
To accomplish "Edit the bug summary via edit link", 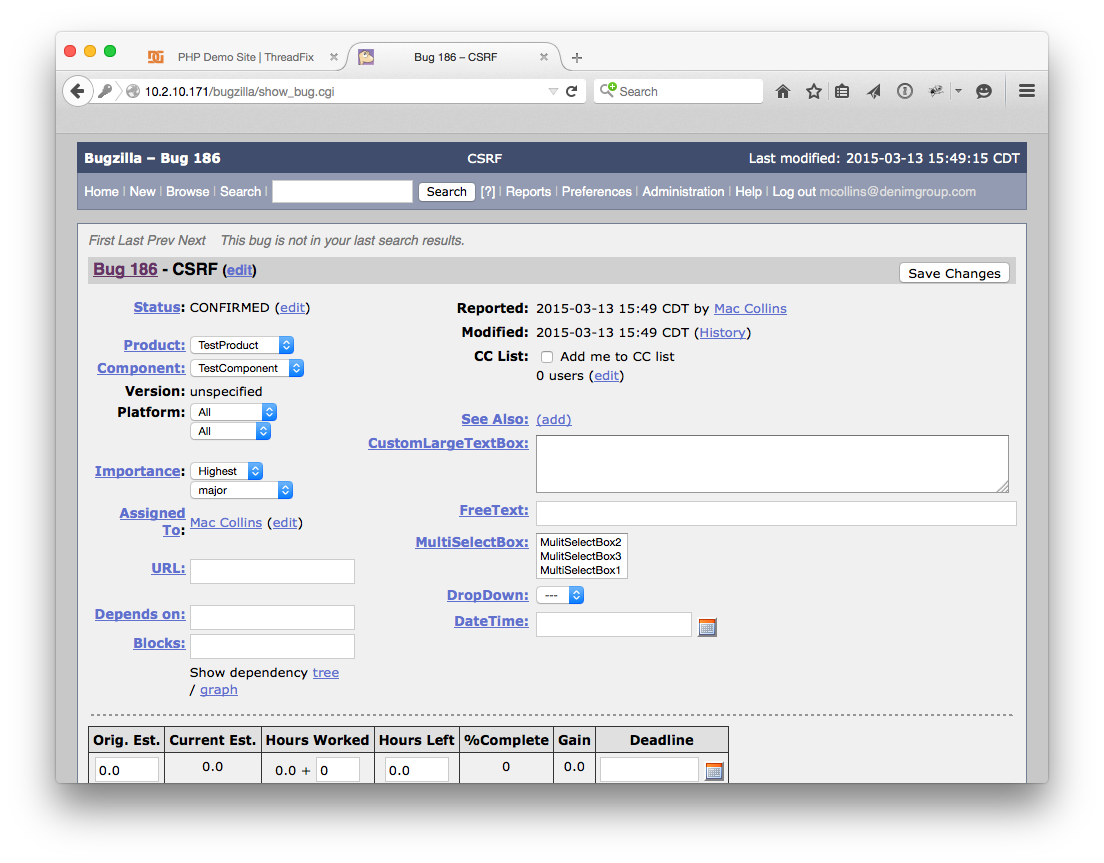I will point(239,270).
